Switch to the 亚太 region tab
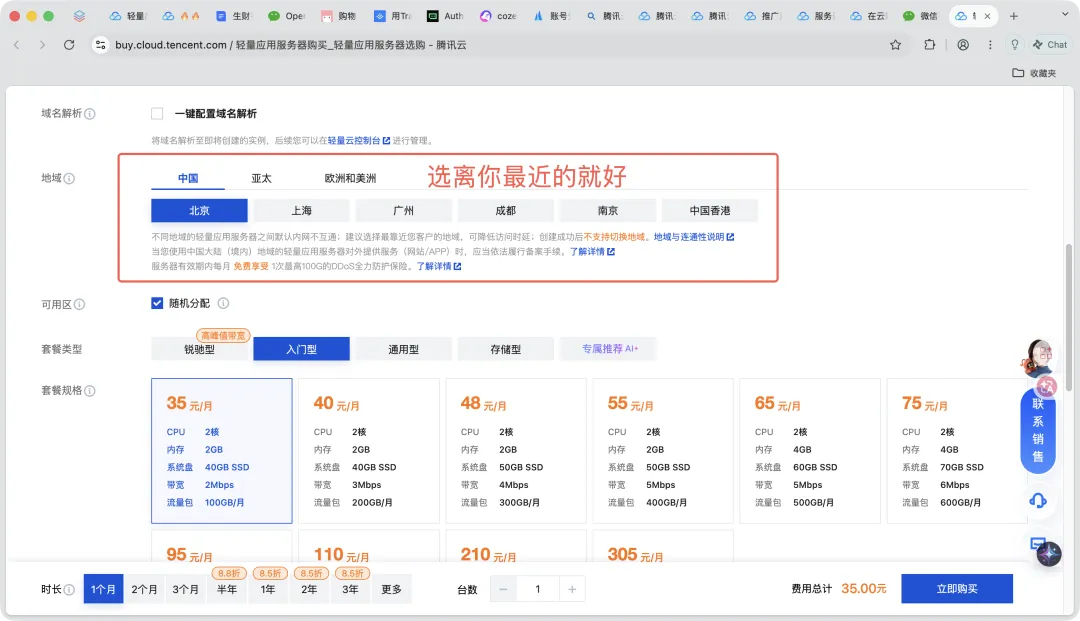This screenshot has width=1080, height=621. [262, 178]
